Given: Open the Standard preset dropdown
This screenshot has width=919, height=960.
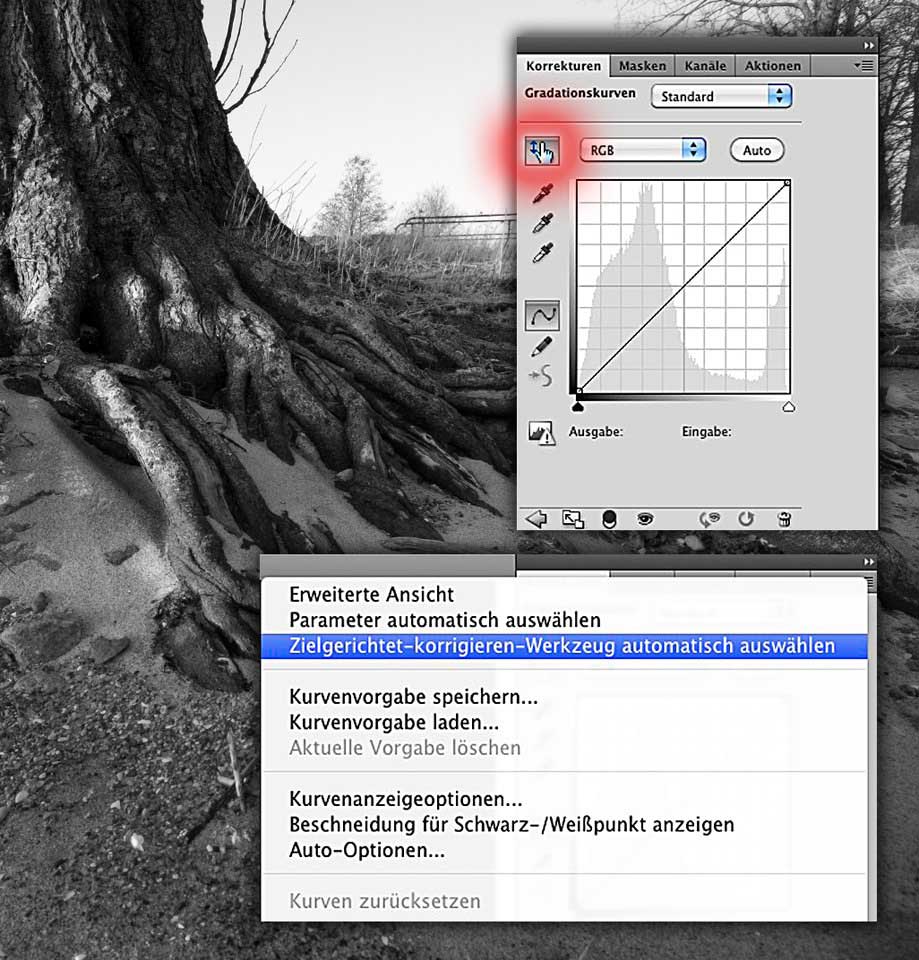Looking at the screenshot, I should pyautogui.click(x=721, y=96).
